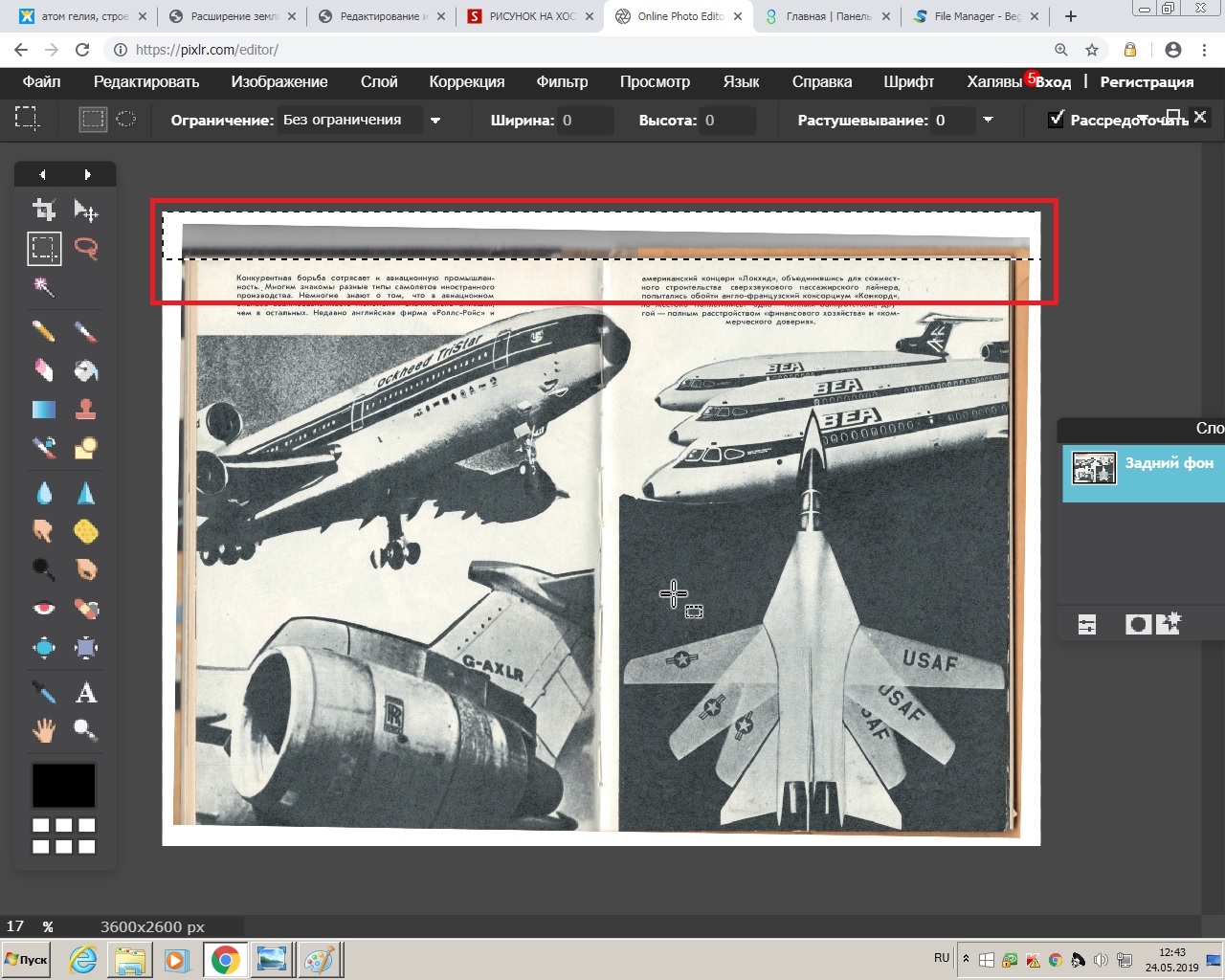Select the Smudge finger tool
The height and width of the screenshot is (980, 1225).
click(44, 531)
